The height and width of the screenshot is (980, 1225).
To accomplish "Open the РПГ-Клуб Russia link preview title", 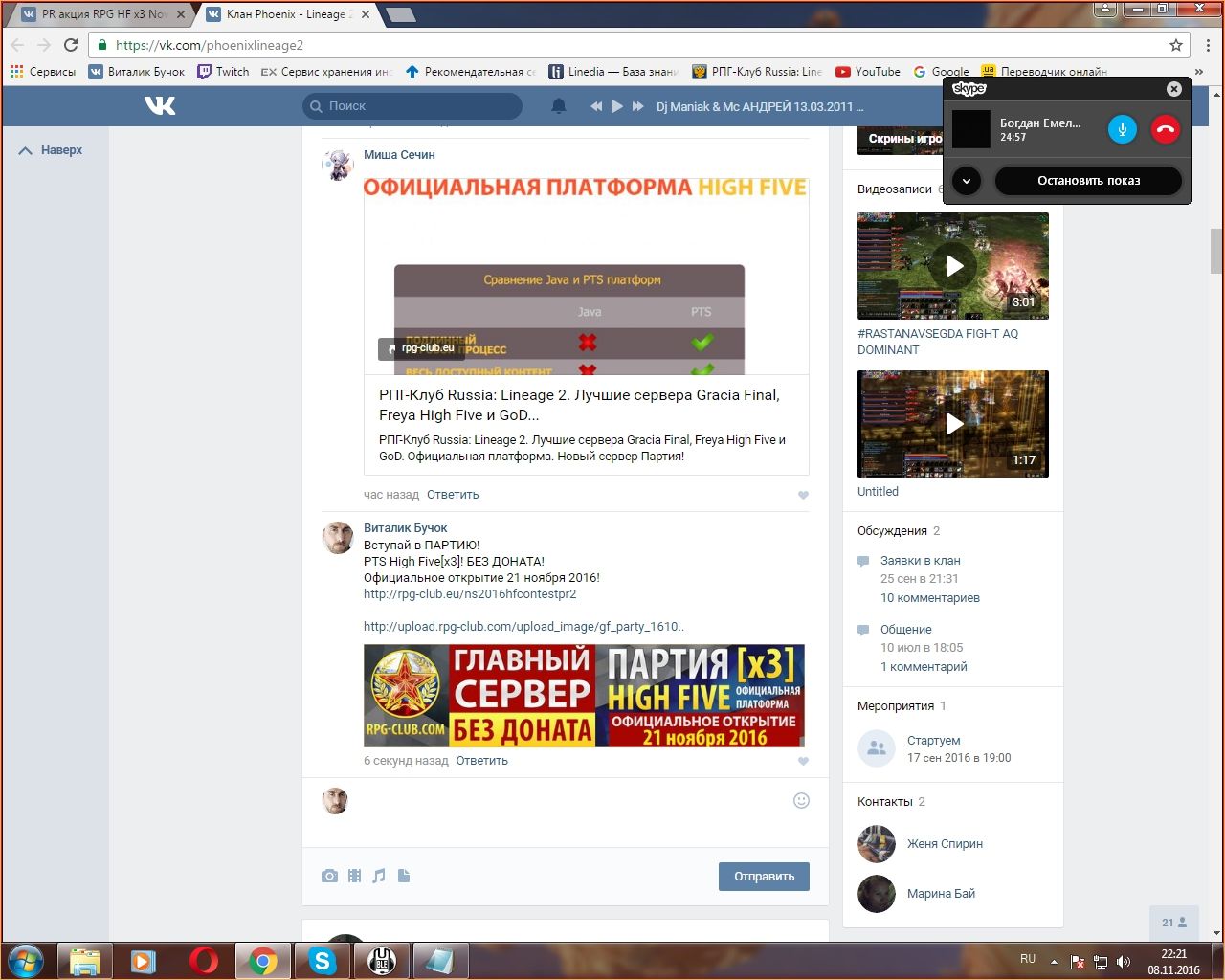I will click(x=579, y=405).
